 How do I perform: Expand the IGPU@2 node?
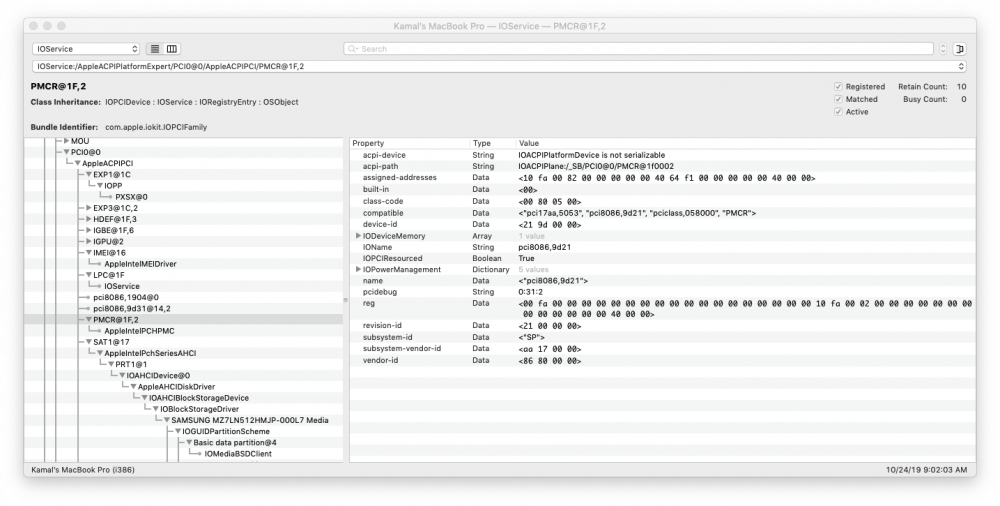point(89,241)
